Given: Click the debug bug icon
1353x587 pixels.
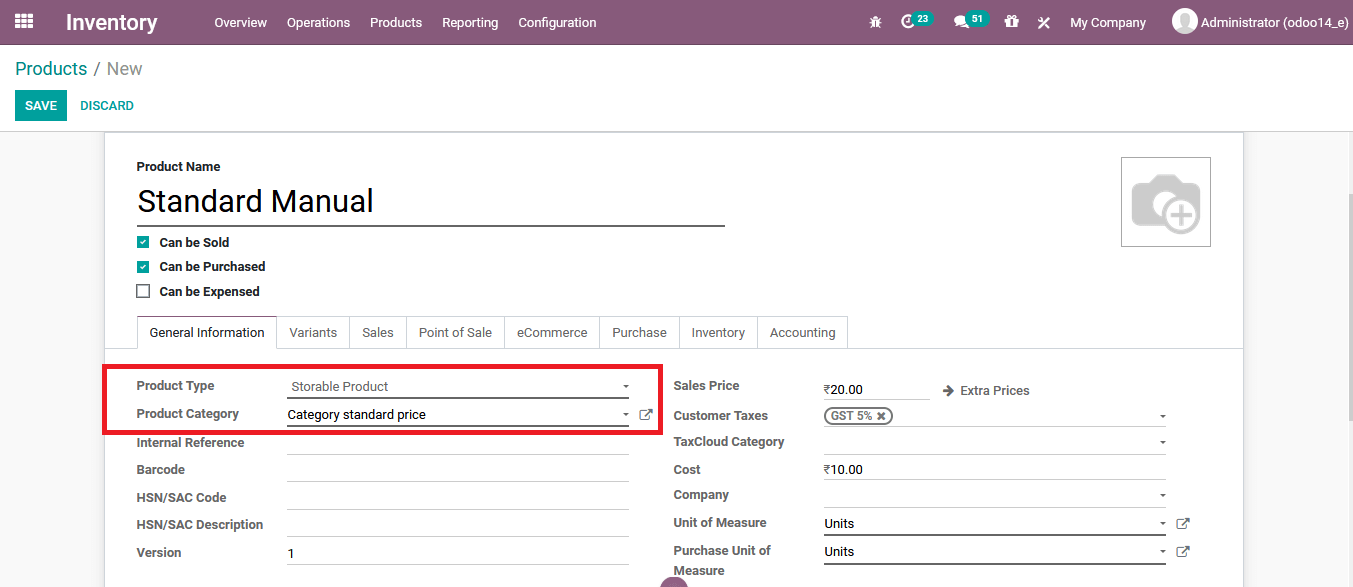Looking at the screenshot, I should pos(875,22).
